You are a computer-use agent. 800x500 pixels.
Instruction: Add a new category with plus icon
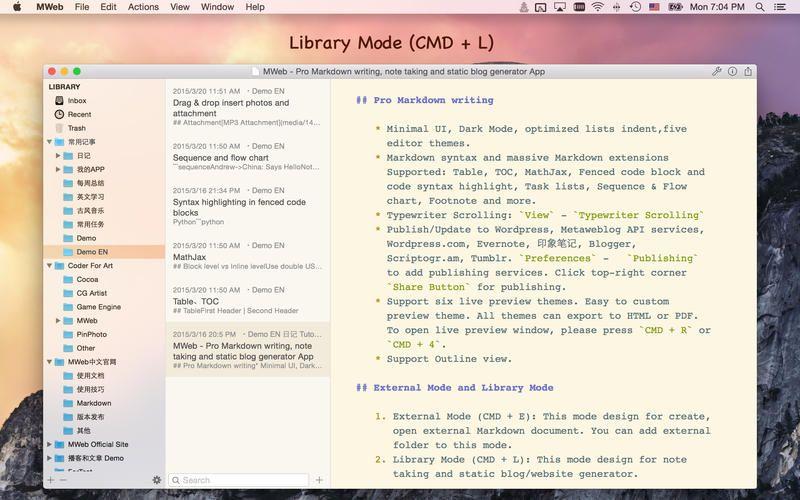(51, 480)
